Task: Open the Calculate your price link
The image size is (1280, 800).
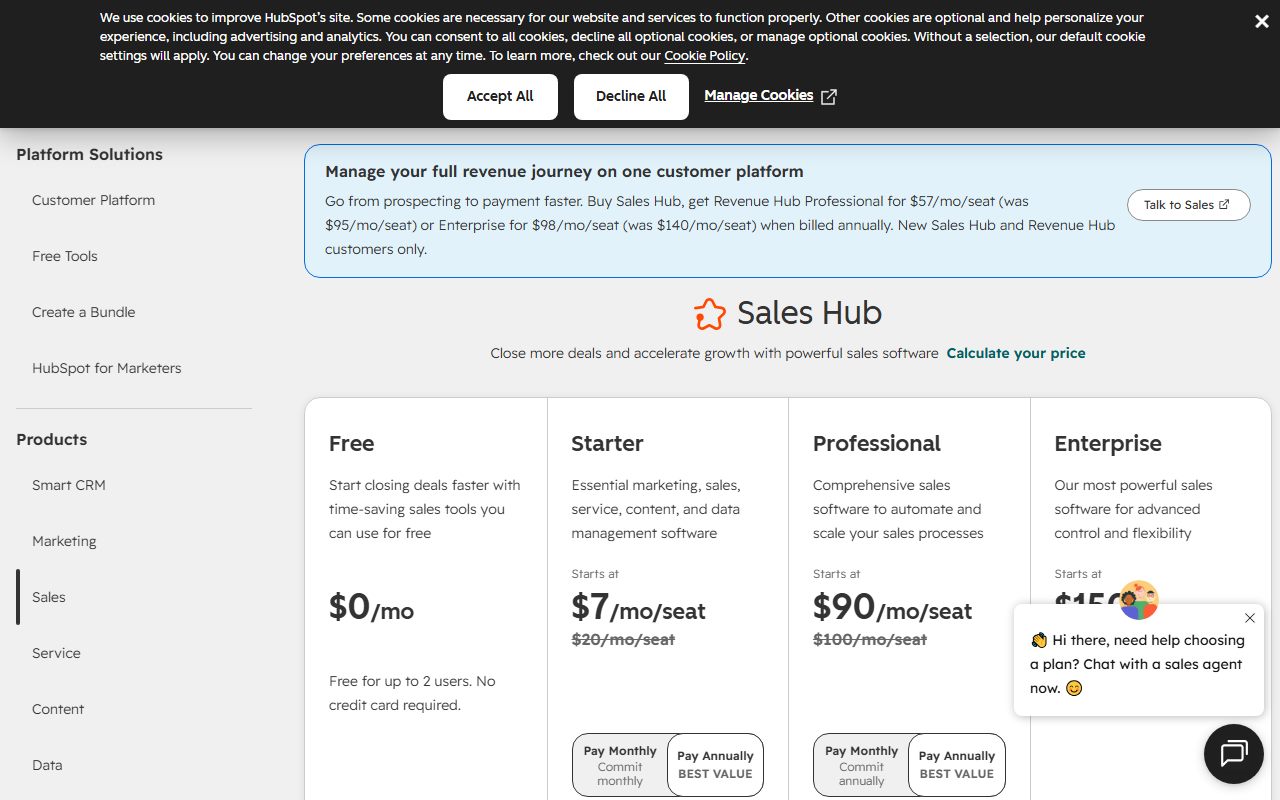Action: pyautogui.click(x=1016, y=353)
